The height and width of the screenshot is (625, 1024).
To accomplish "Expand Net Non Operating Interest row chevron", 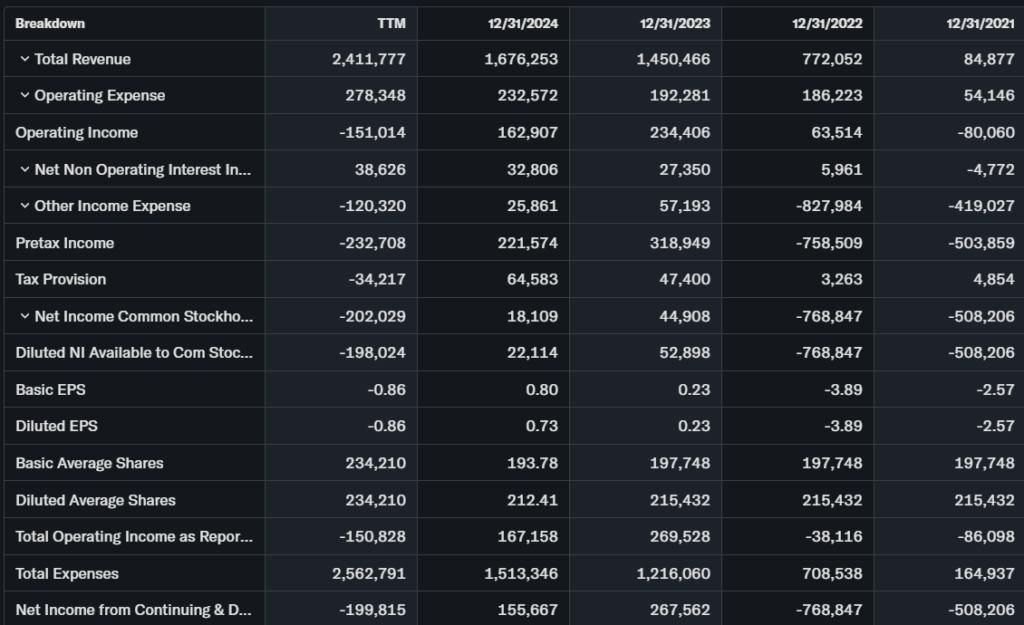I will [25, 170].
